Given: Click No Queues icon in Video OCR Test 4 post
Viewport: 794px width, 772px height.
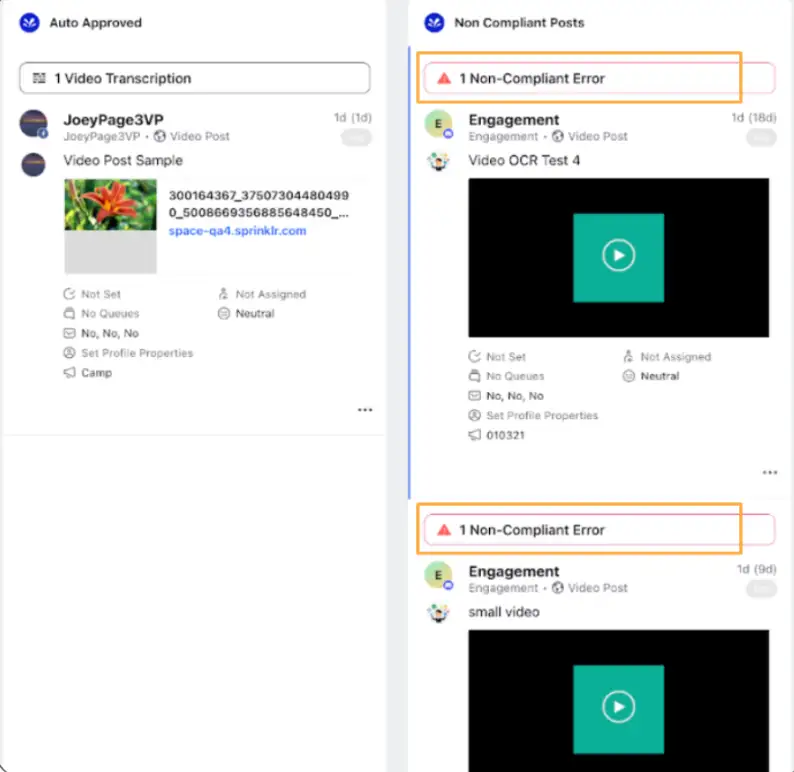Looking at the screenshot, I should [474, 376].
